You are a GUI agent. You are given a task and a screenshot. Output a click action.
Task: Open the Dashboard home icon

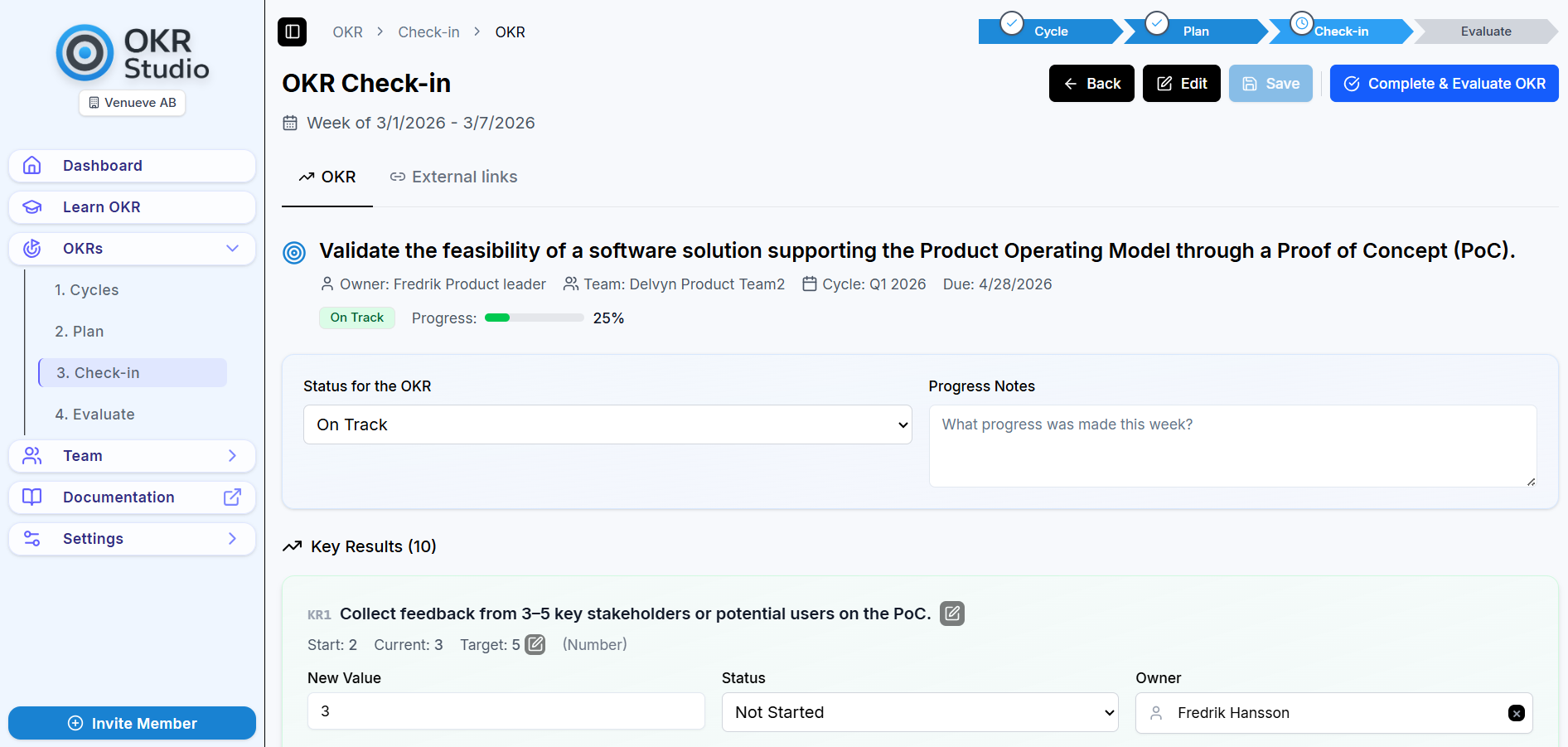32,165
